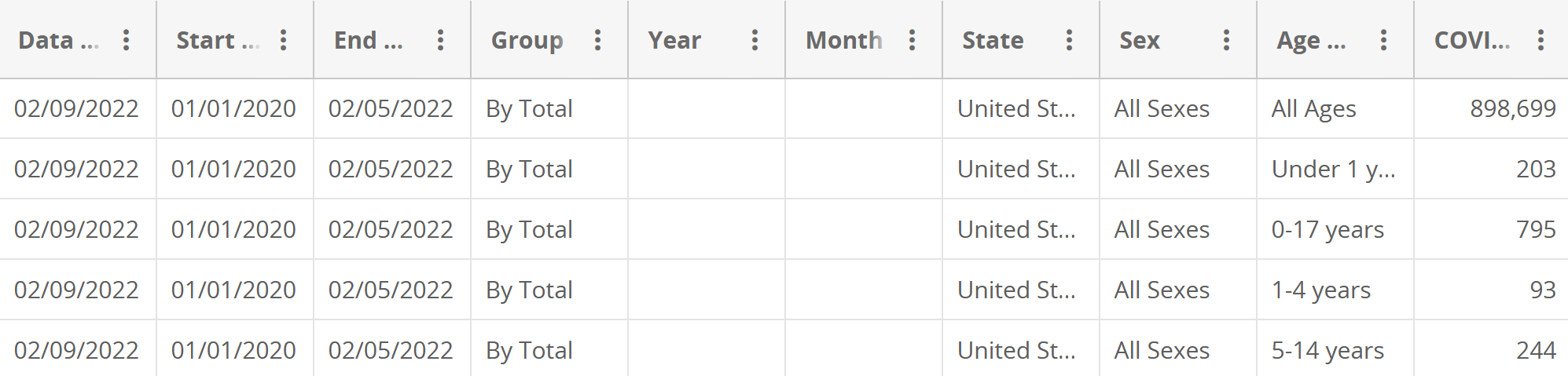Viewport: 1568px width, 376px height.
Task: Open the Data column options menu
Action: [x=126, y=40]
